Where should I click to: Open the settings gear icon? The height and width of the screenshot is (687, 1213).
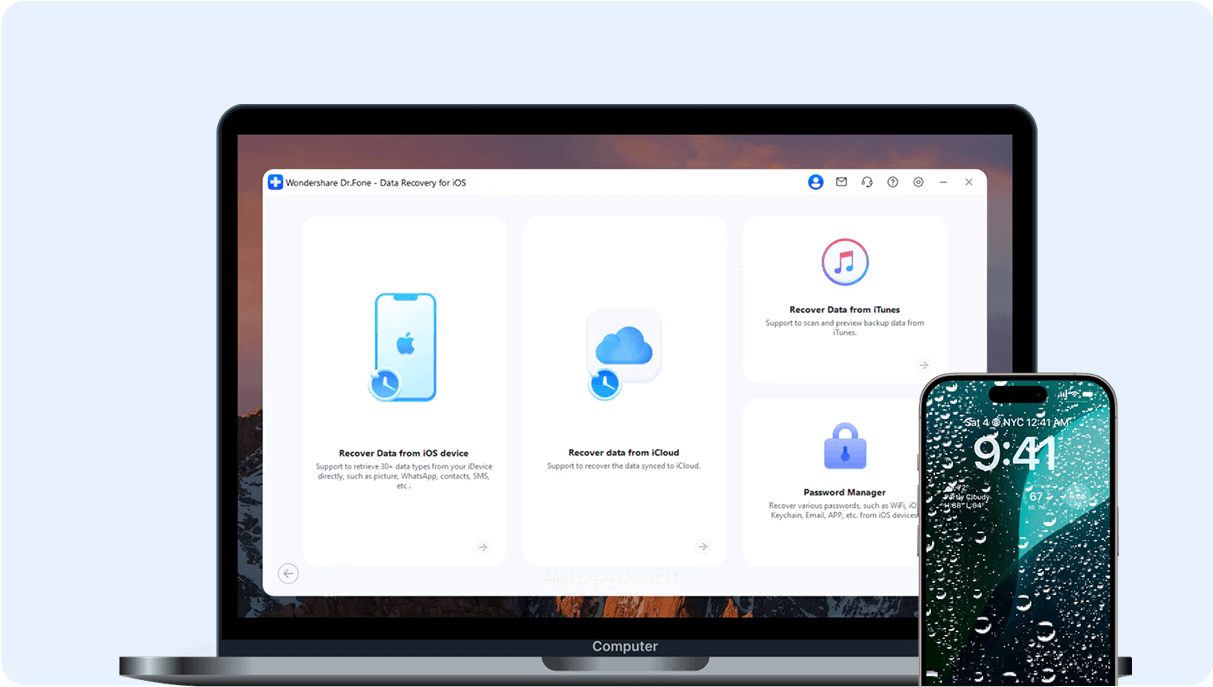[918, 182]
